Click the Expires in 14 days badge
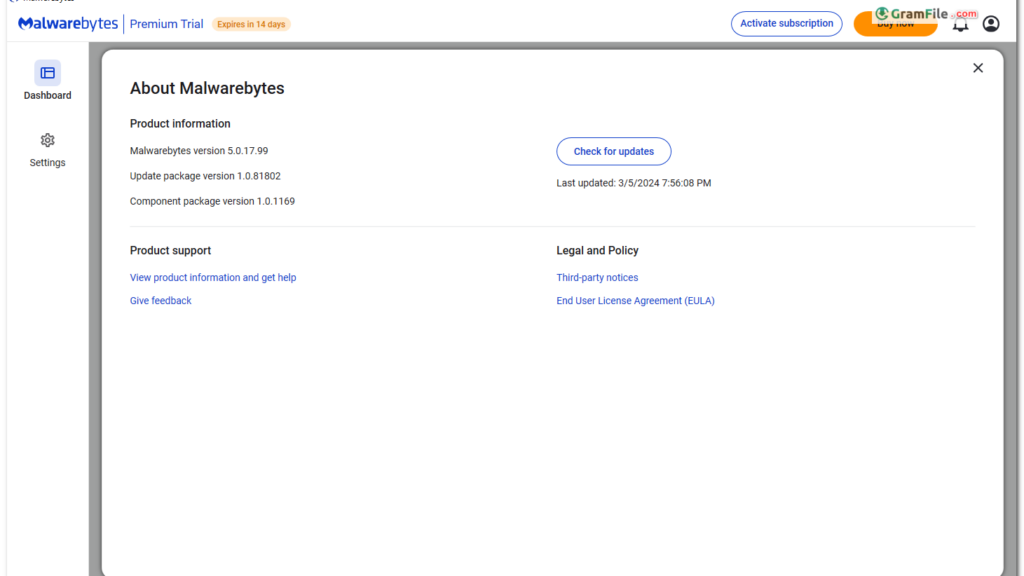1024x576 pixels. tap(251, 25)
